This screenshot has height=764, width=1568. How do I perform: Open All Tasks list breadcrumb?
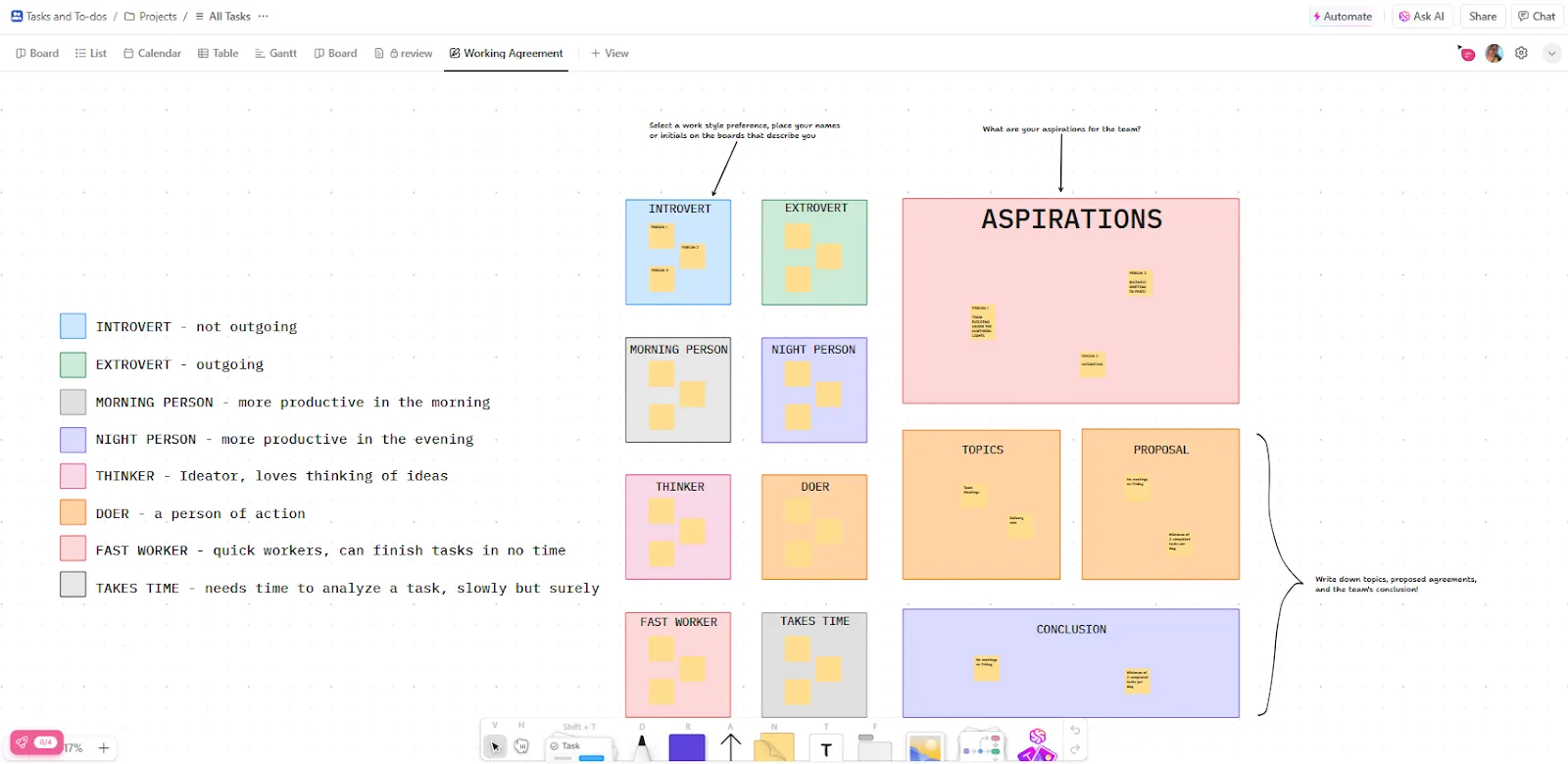(x=222, y=16)
